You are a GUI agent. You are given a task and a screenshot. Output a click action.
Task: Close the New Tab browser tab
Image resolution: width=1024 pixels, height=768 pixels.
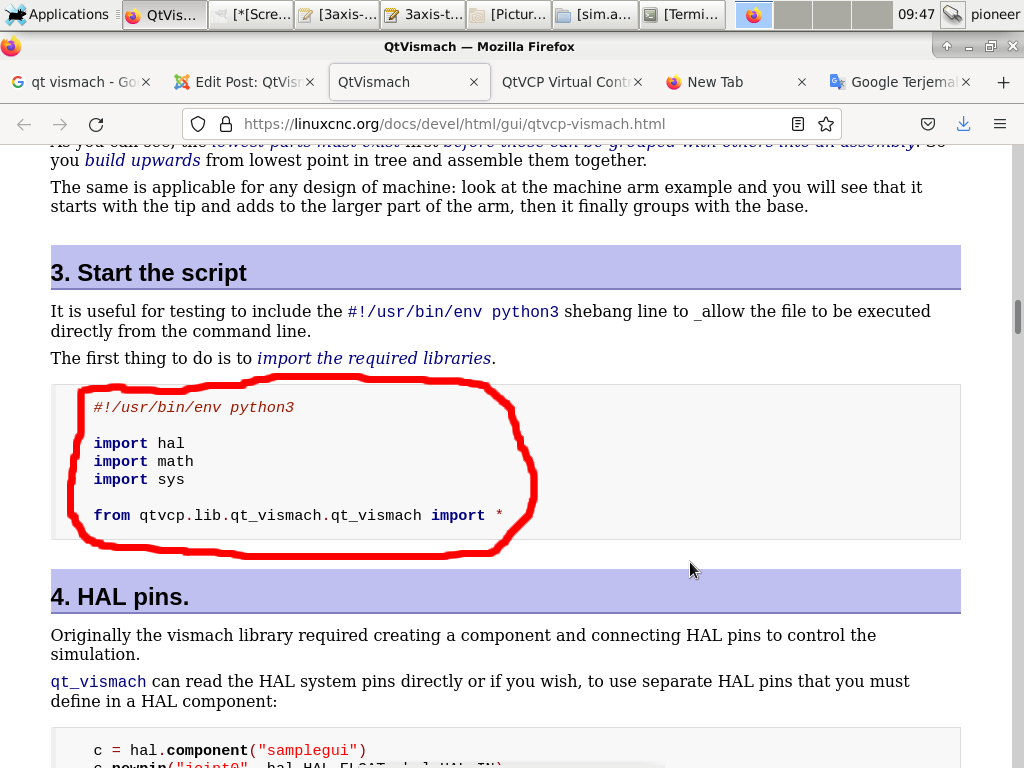[x=801, y=82]
